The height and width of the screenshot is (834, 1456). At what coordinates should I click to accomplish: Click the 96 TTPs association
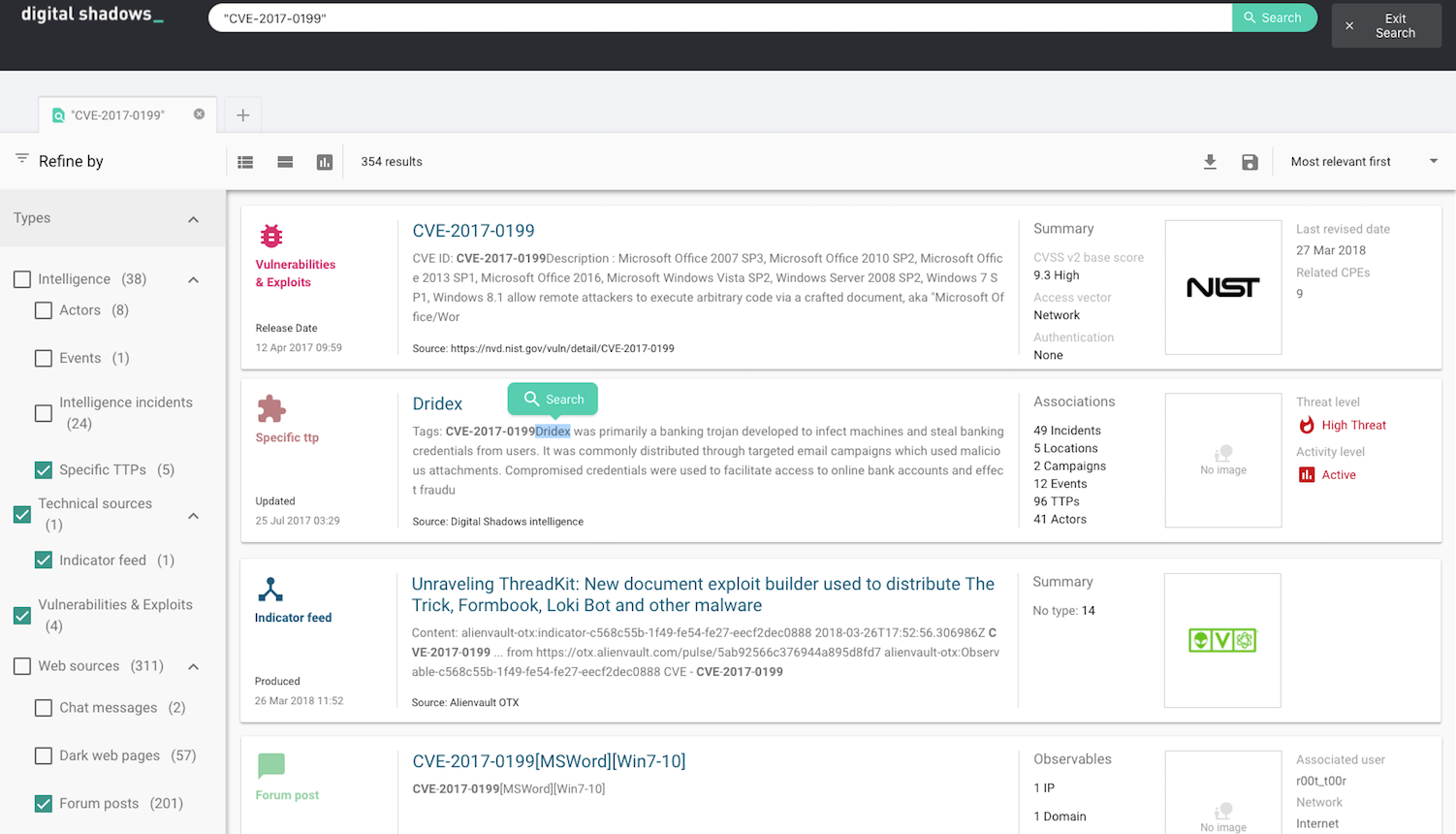[x=1057, y=501]
